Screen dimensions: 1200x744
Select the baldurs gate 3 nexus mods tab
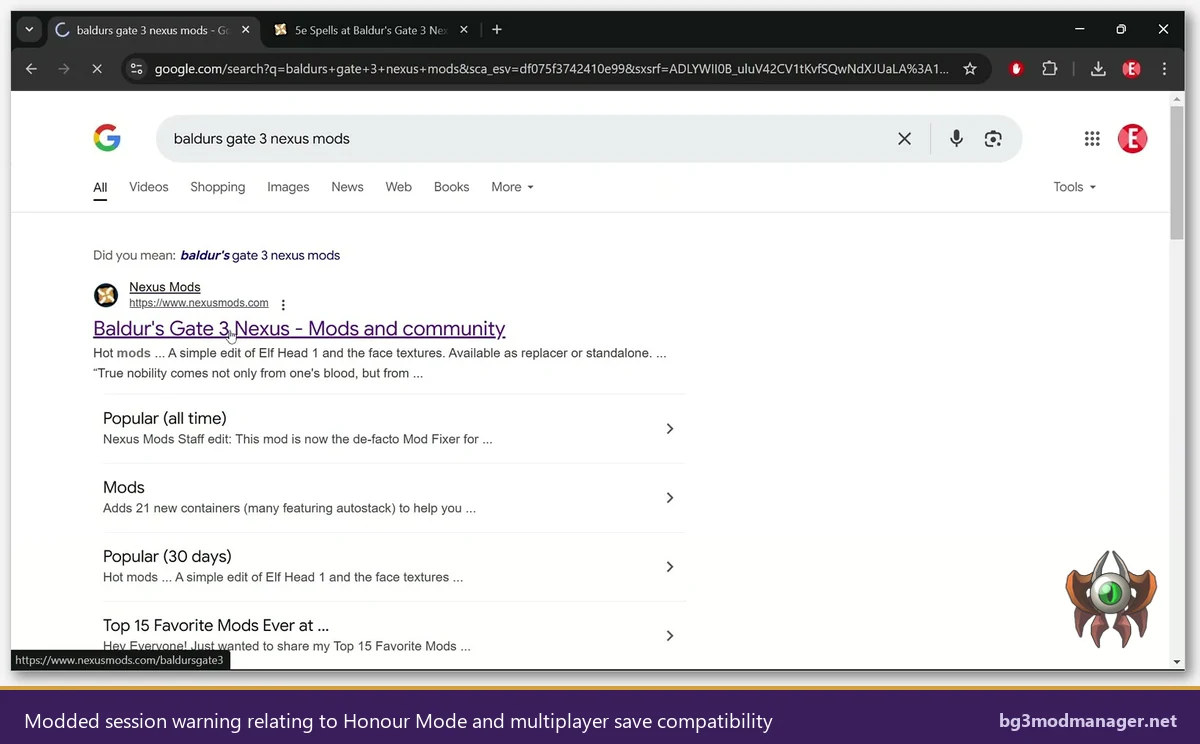point(151,30)
